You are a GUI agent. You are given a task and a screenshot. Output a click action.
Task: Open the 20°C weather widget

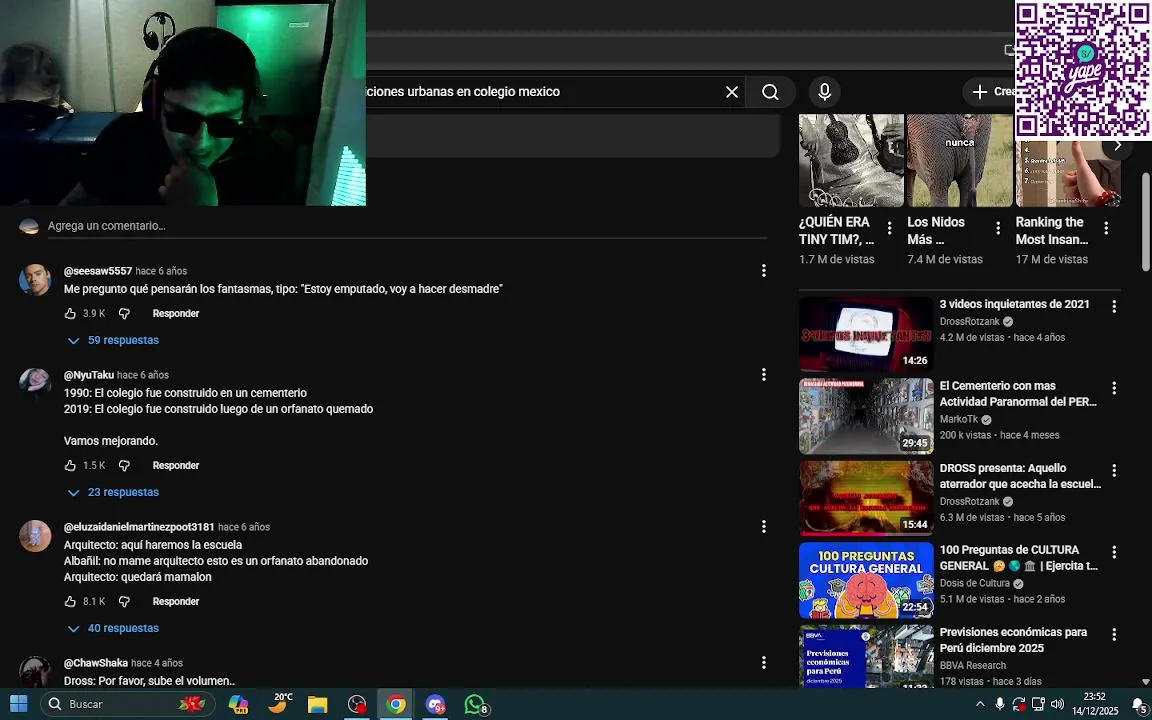pos(280,704)
